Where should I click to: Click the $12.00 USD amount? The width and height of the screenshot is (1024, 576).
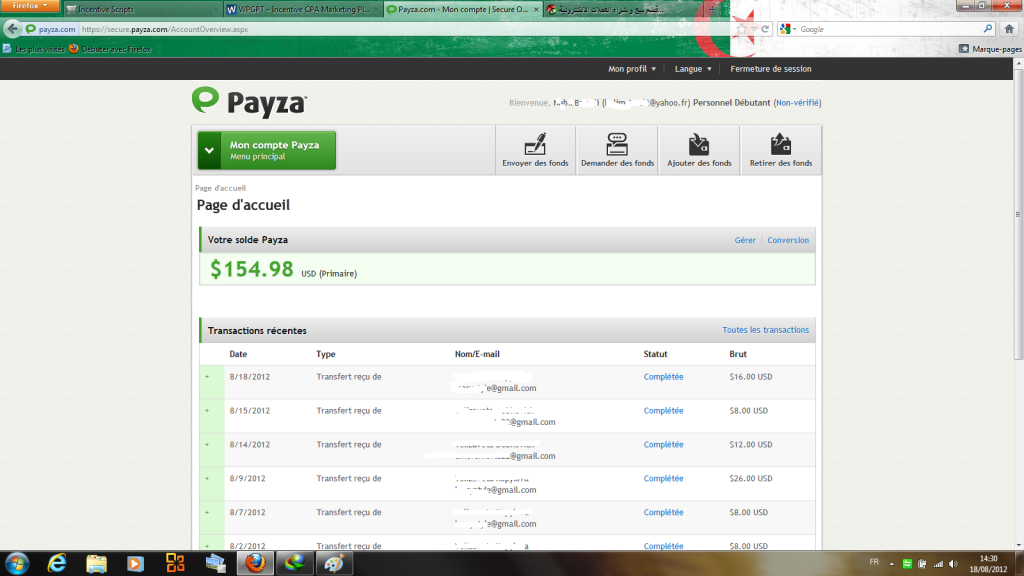tap(751, 445)
